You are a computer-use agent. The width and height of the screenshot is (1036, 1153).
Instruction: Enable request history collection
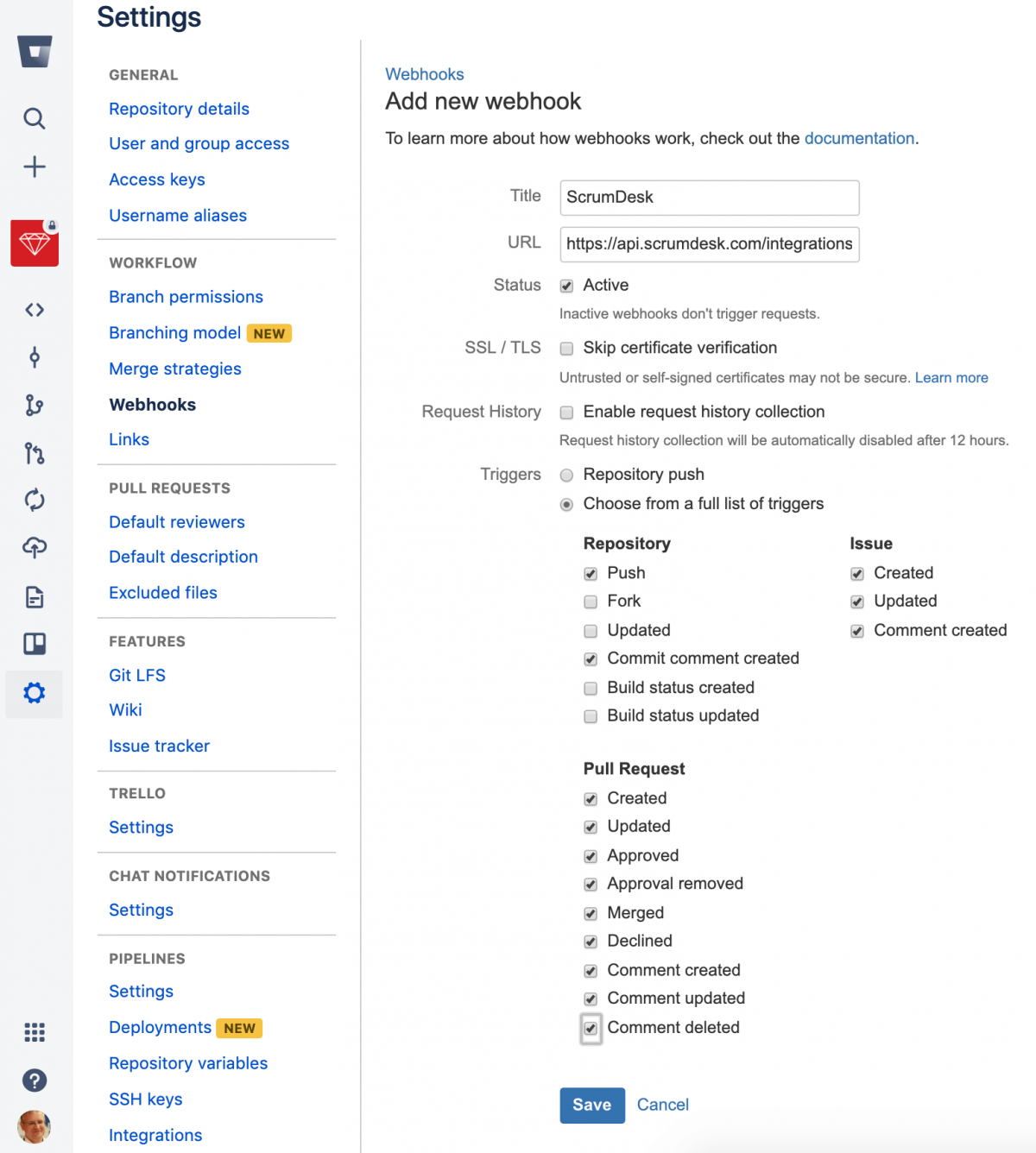click(566, 413)
